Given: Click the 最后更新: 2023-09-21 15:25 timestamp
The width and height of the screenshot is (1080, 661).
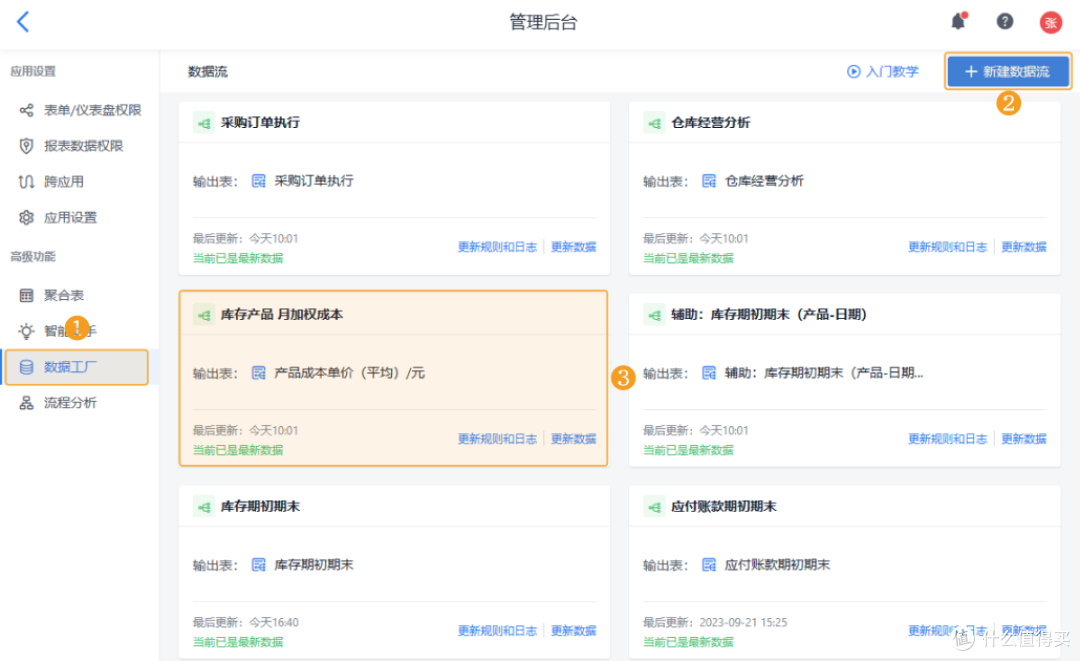Looking at the screenshot, I should pos(715,623).
